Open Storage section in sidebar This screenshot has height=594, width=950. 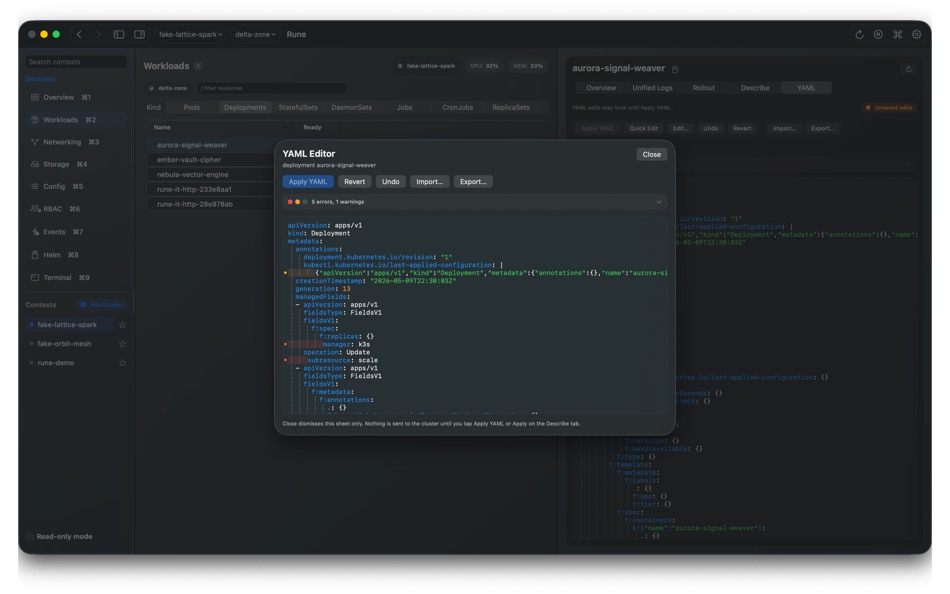[76, 164]
